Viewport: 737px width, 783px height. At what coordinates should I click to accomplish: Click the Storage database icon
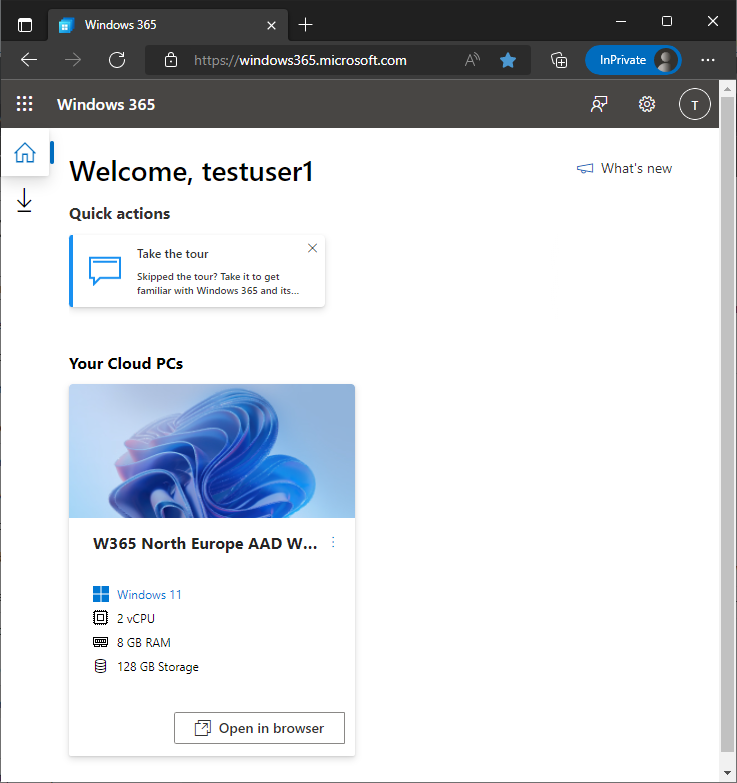pos(100,666)
